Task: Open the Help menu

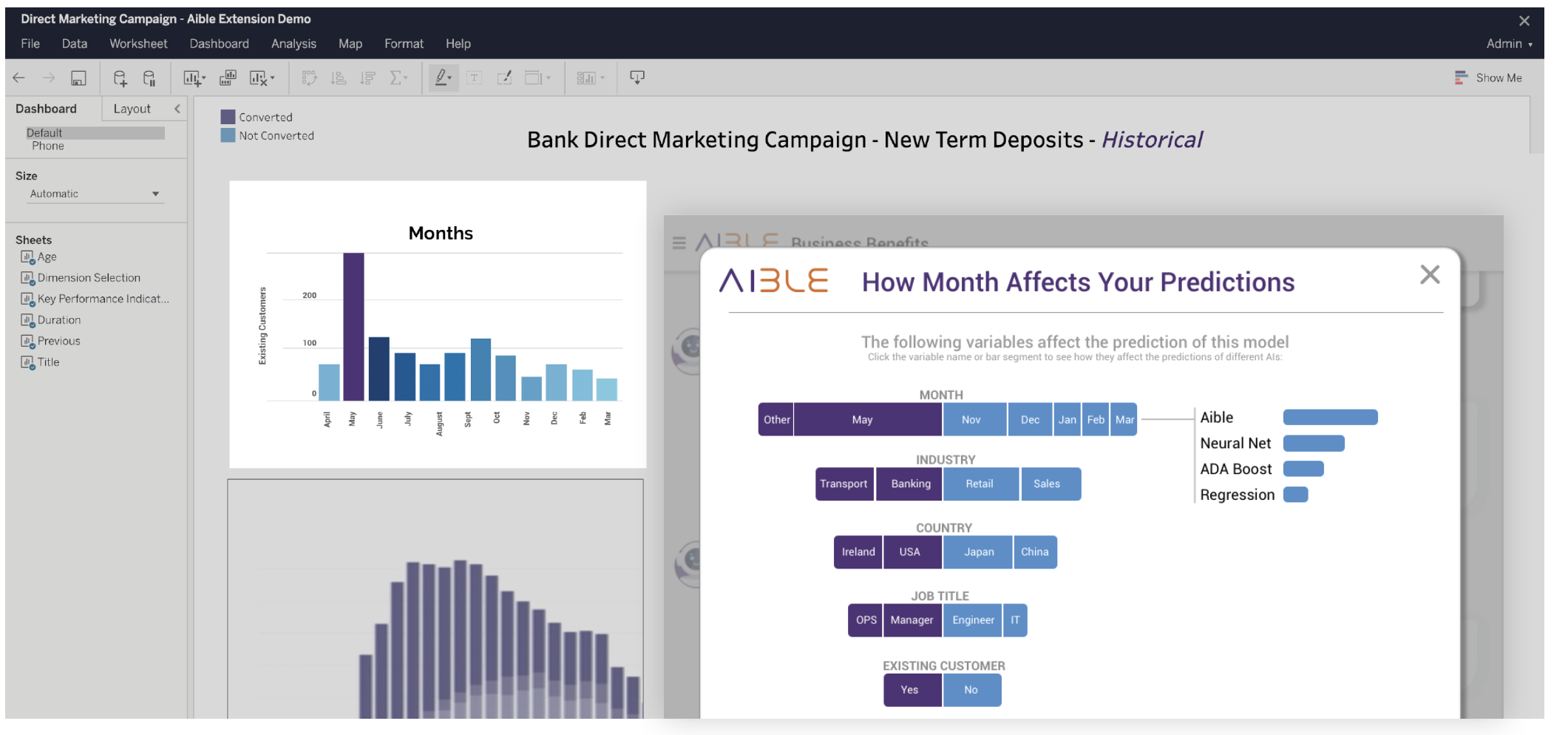Action: [x=458, y=44]
